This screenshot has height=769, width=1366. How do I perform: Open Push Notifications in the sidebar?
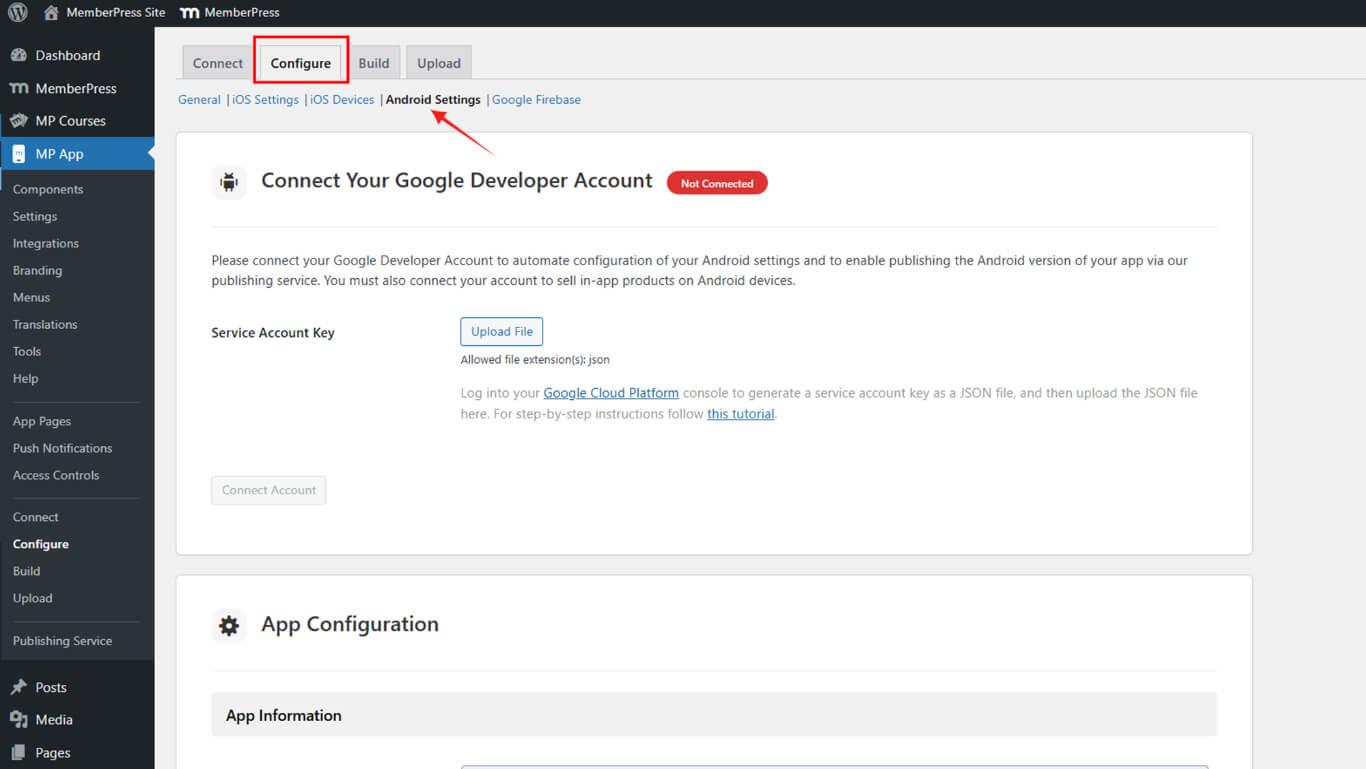pos(62,448)
